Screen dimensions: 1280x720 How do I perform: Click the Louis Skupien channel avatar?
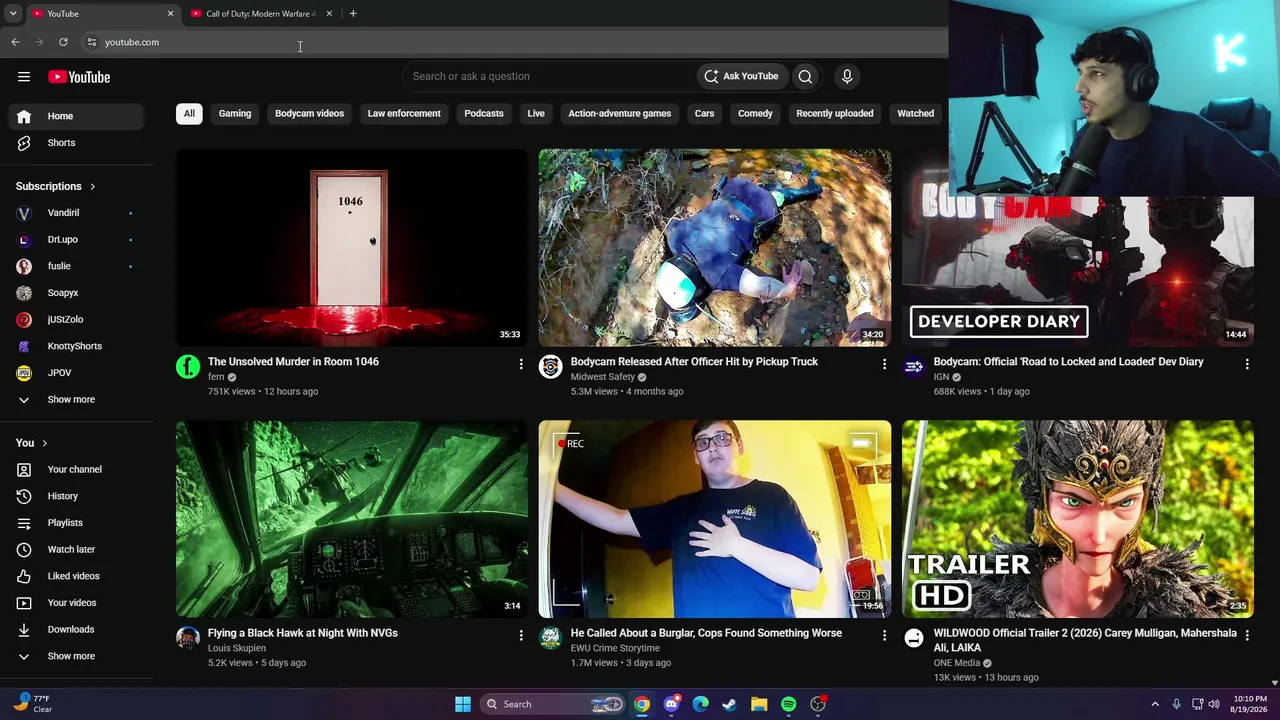(188, 638)
